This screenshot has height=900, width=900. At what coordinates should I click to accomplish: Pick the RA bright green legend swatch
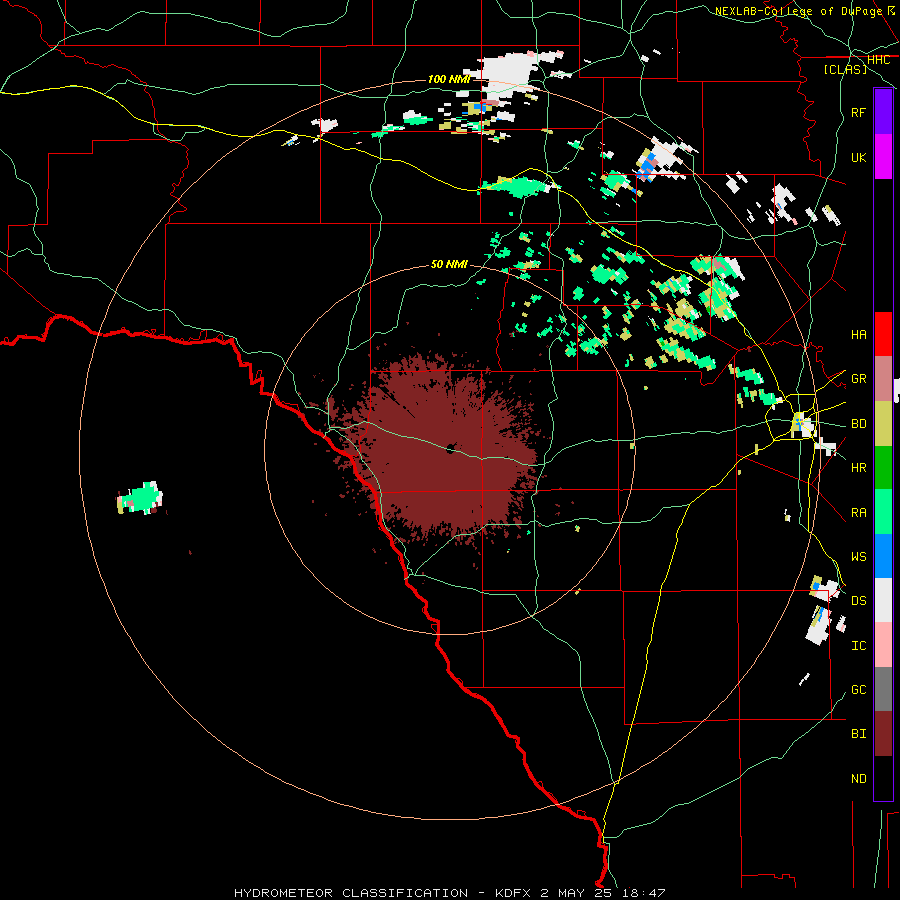(x=883, y=512)
